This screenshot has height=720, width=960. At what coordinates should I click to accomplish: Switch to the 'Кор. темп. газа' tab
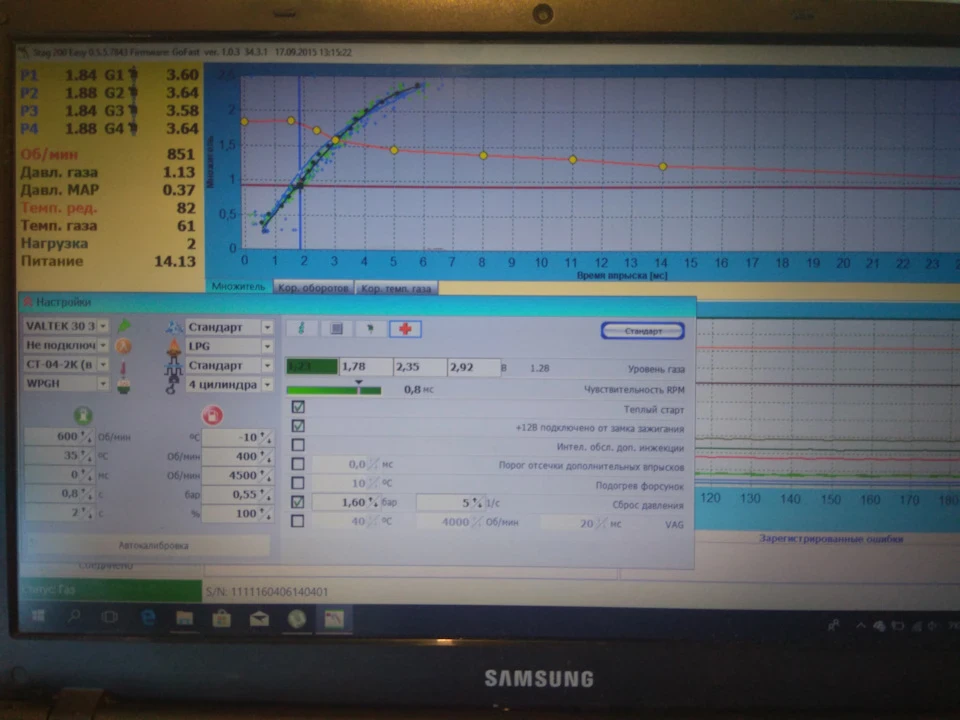[x=396, y=288]
